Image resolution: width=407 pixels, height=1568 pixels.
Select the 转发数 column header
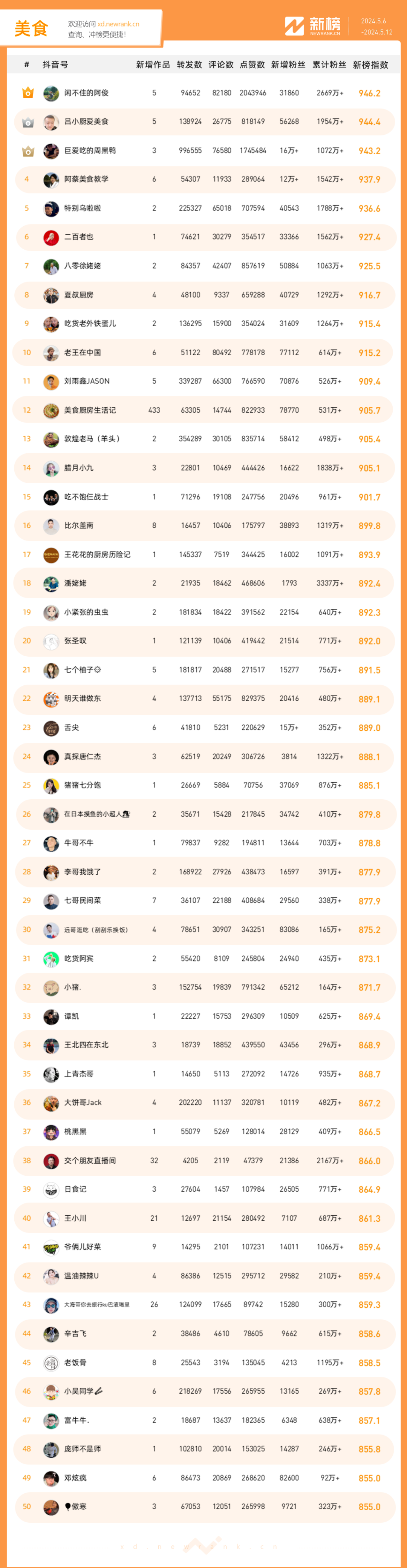point(189,65)
